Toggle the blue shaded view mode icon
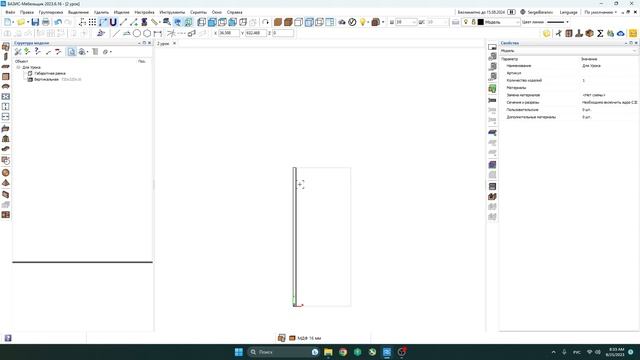Image resolution: width=640 pixels, height=360 pixels. 309,22
